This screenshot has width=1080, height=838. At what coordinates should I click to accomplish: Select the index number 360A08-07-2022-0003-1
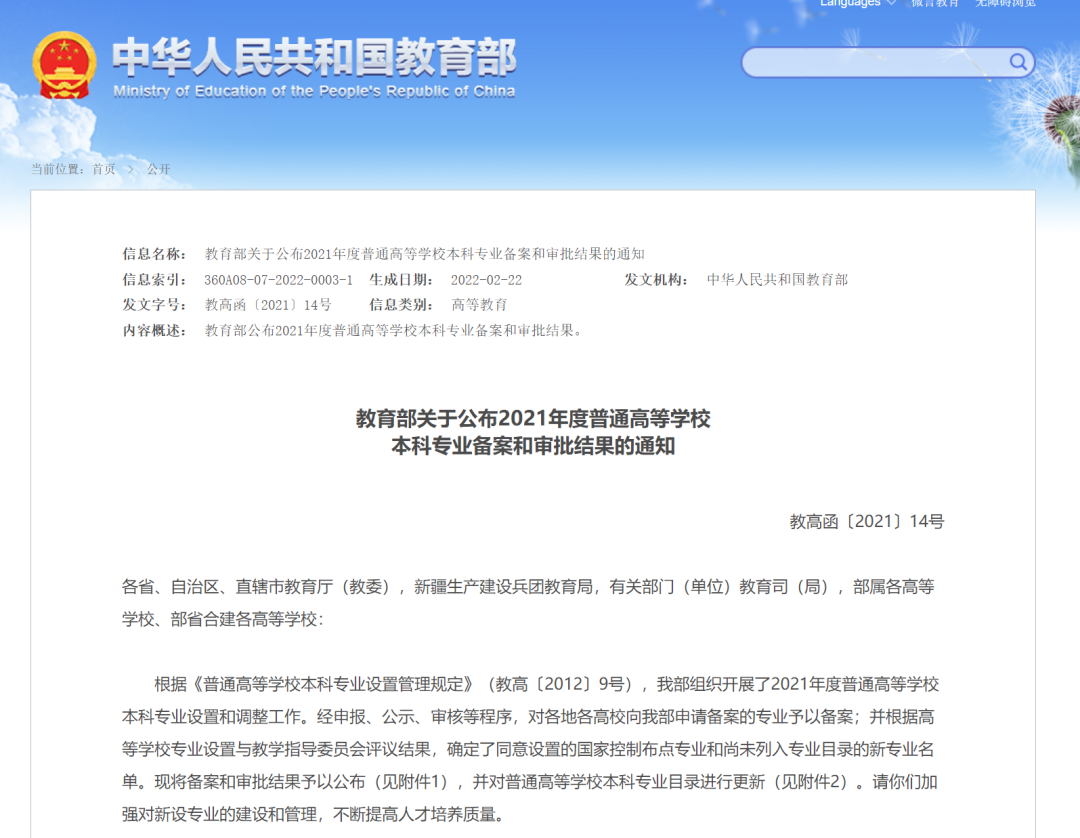point(278,280)
